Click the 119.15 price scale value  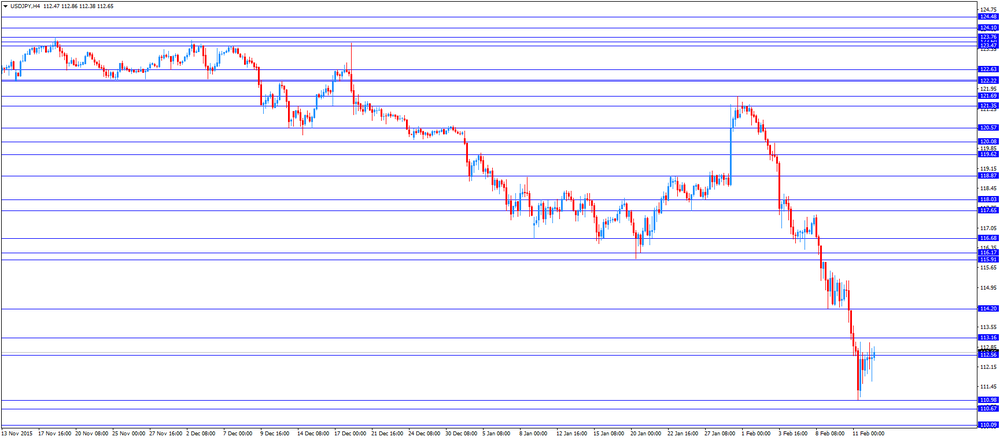pyautogui.click(x=989, y=169)
